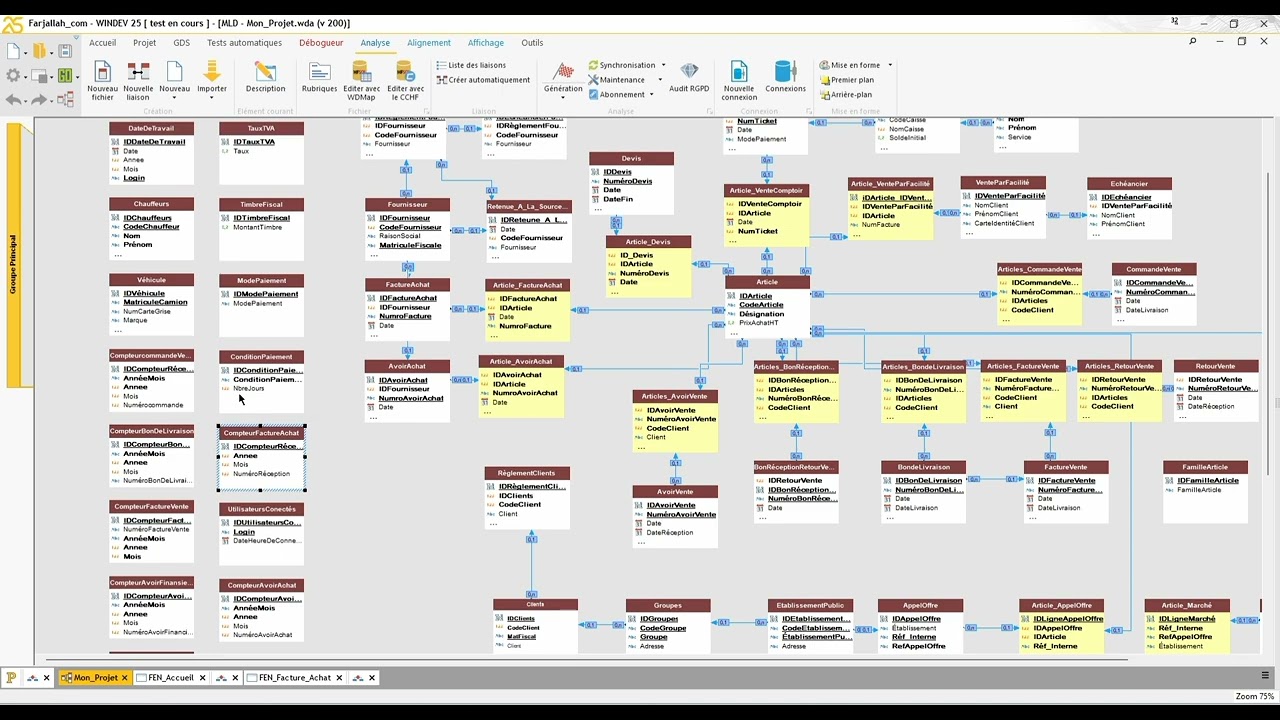Select the Fournisseur table header
Image resolution: width=1280 pixels, height=720 pixels.
pos(408,204)
